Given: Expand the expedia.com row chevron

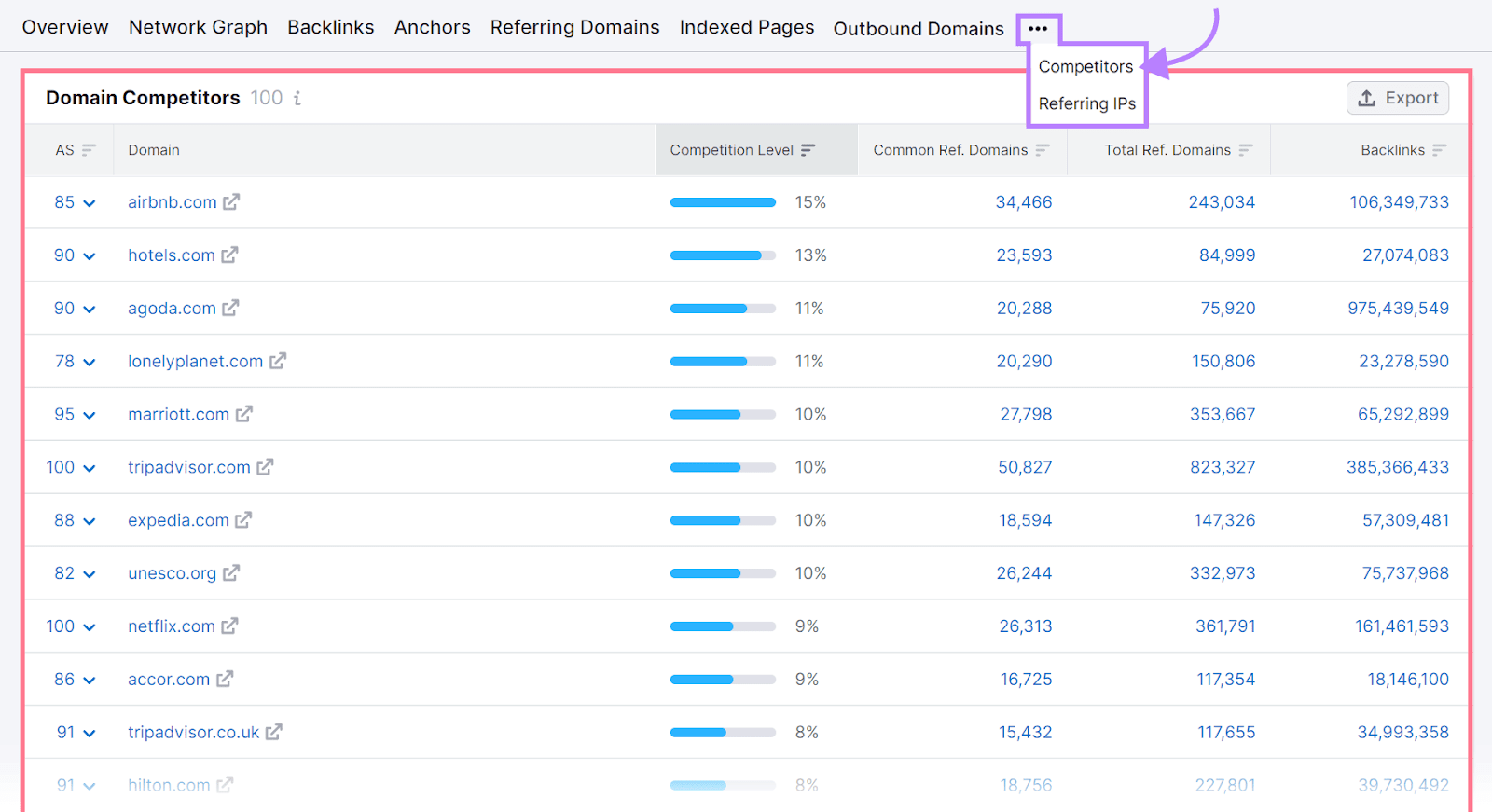Looking at the screenshot, I should point(90,522).
